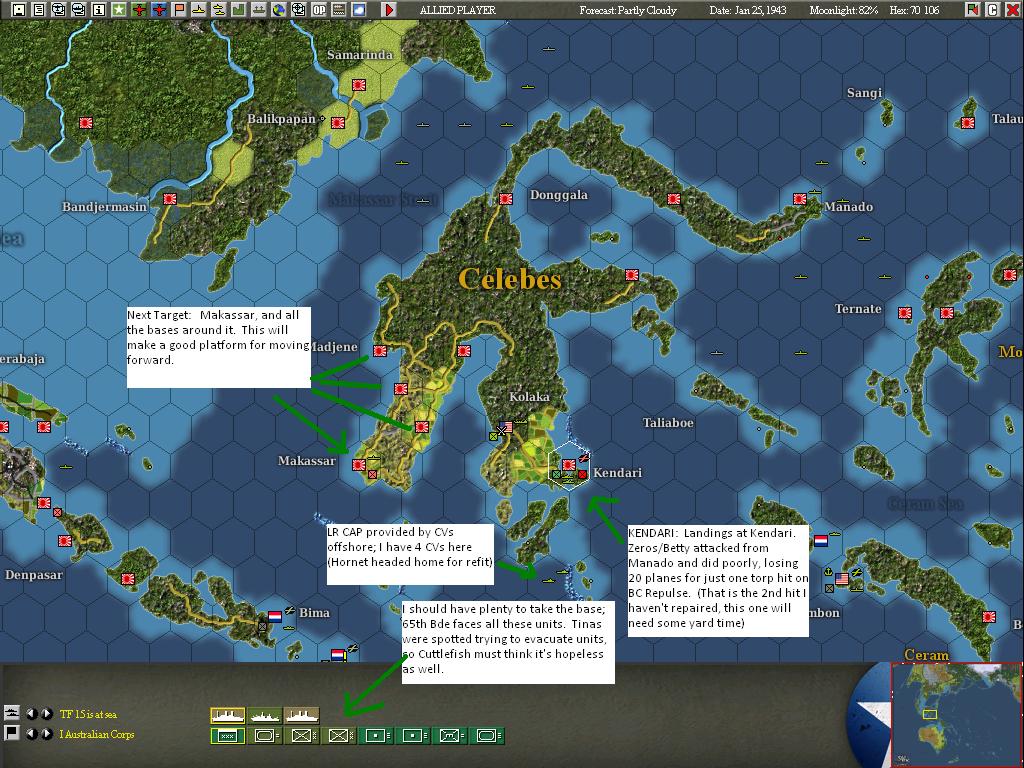The width and height of the screenshot is (1024, 768).
Task: Select the second infantry crossed-box unit icon
Action: click(x=338, y=736)
